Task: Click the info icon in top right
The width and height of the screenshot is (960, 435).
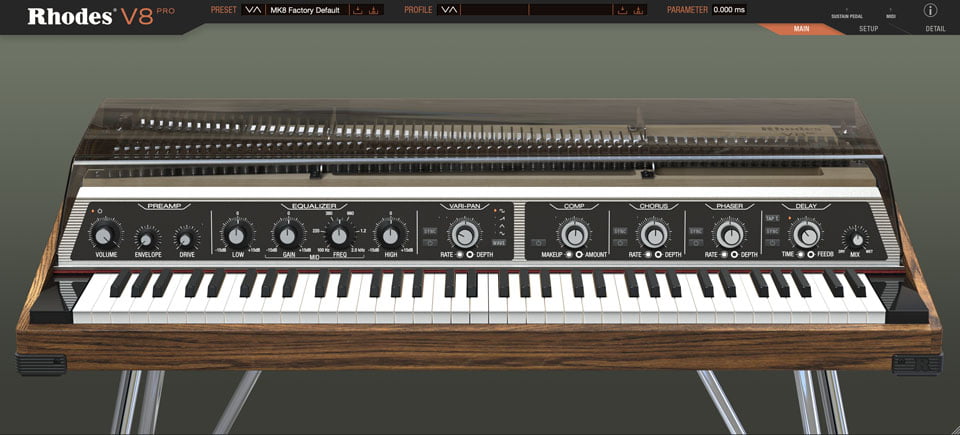Action: [x=931, y=11]
